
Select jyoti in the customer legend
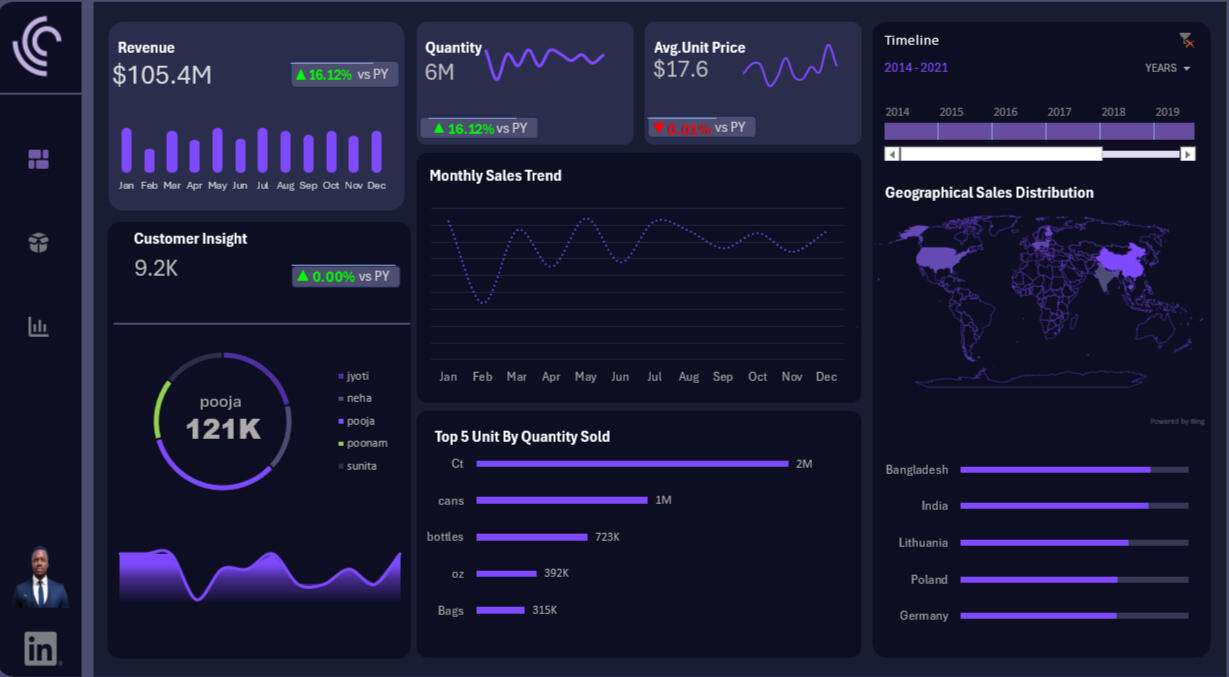[357, 376]
